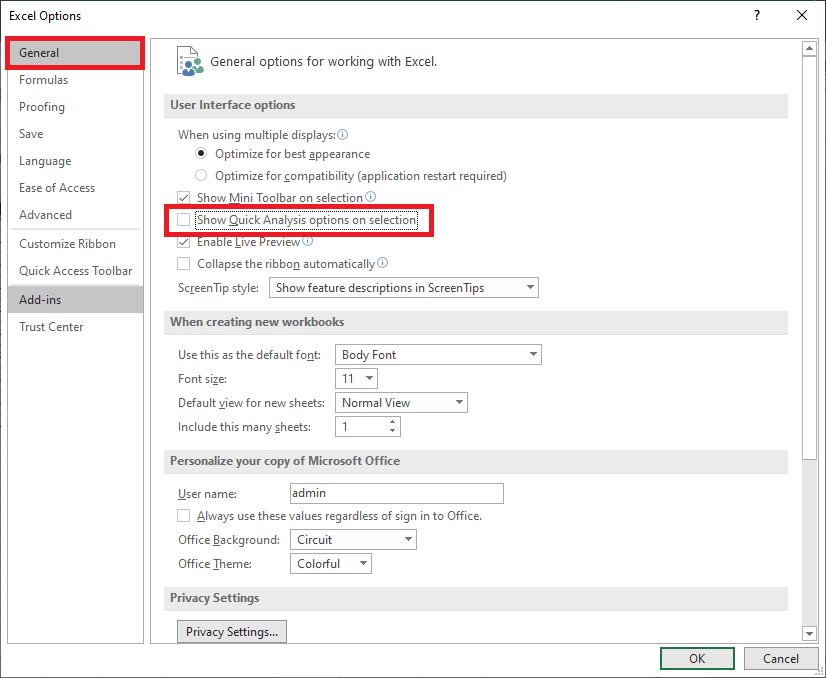Image resolution: width=826 pixels, height=678 pixels.
Task: Decrease the number of sheets with down arrow
Action: tap(392, 431)
